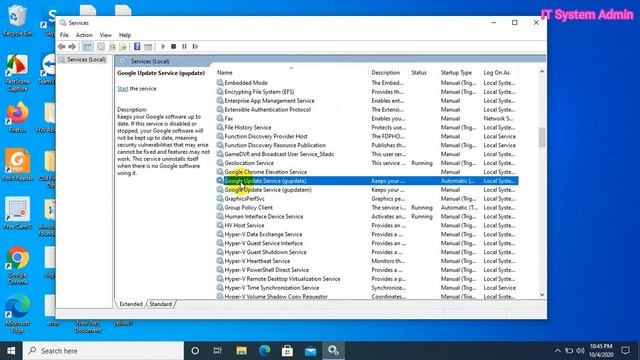Viewport: 640px width, 360px height.
Task: Sort by the Startup Type column header
Action: (456, 73)
